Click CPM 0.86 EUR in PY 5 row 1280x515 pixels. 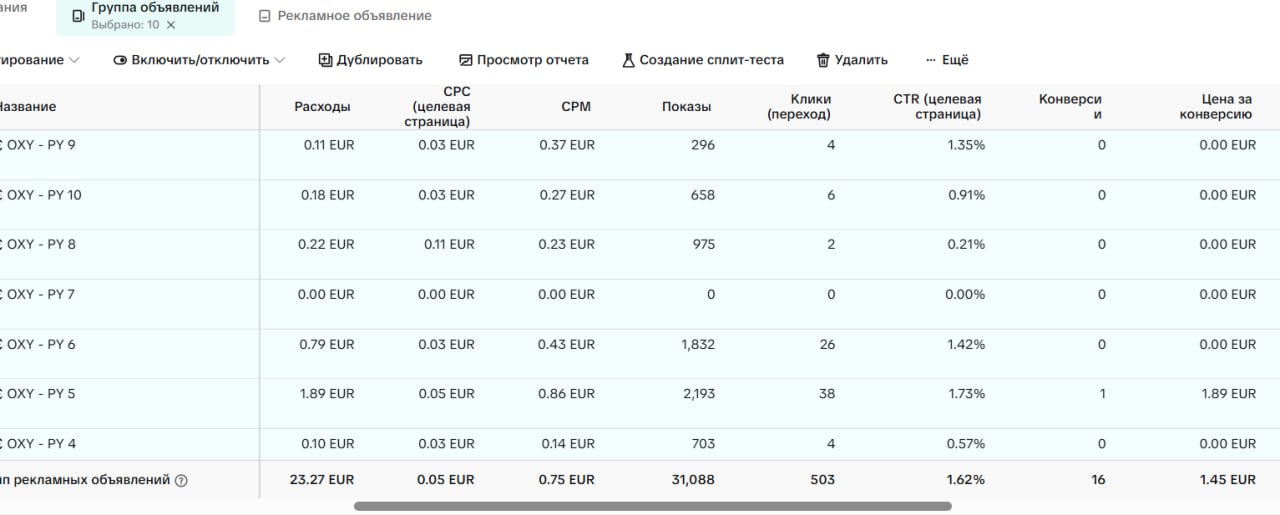pyautogui.click(x=567, y=394)
